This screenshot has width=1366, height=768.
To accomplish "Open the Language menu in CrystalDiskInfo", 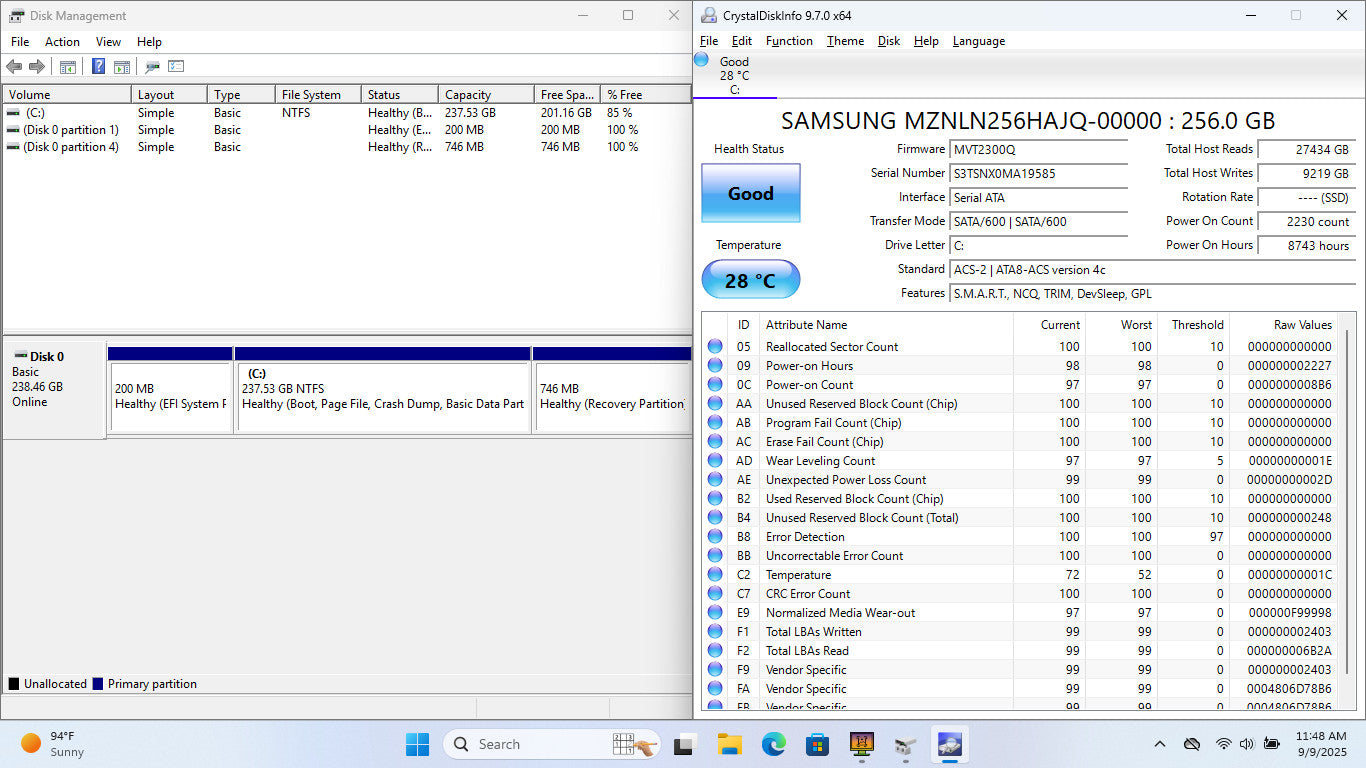I will point(979,41).
